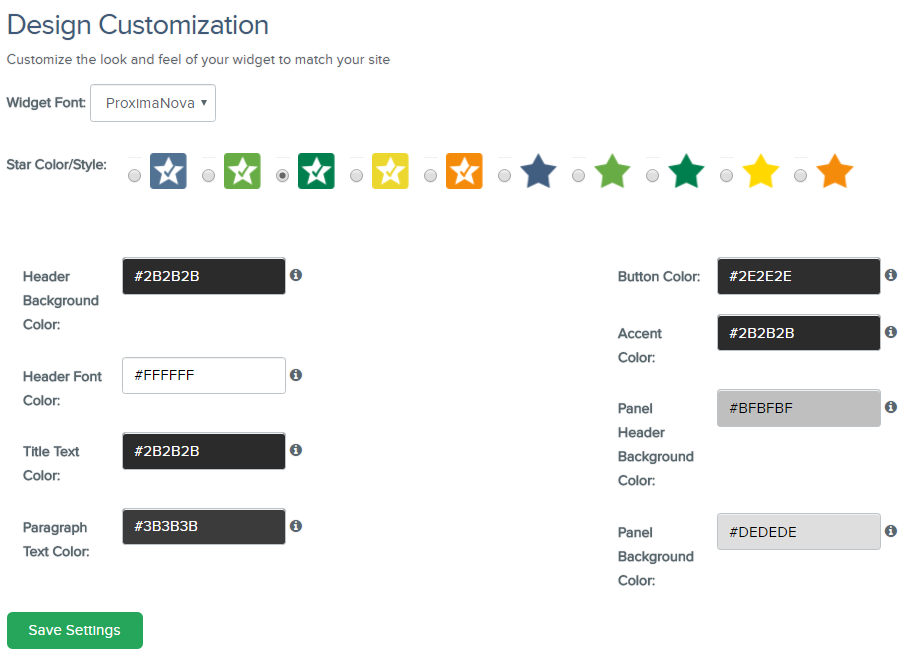Choose the radio button for plain dark green star
The image size is (910, 657).
tap(652, 176)
